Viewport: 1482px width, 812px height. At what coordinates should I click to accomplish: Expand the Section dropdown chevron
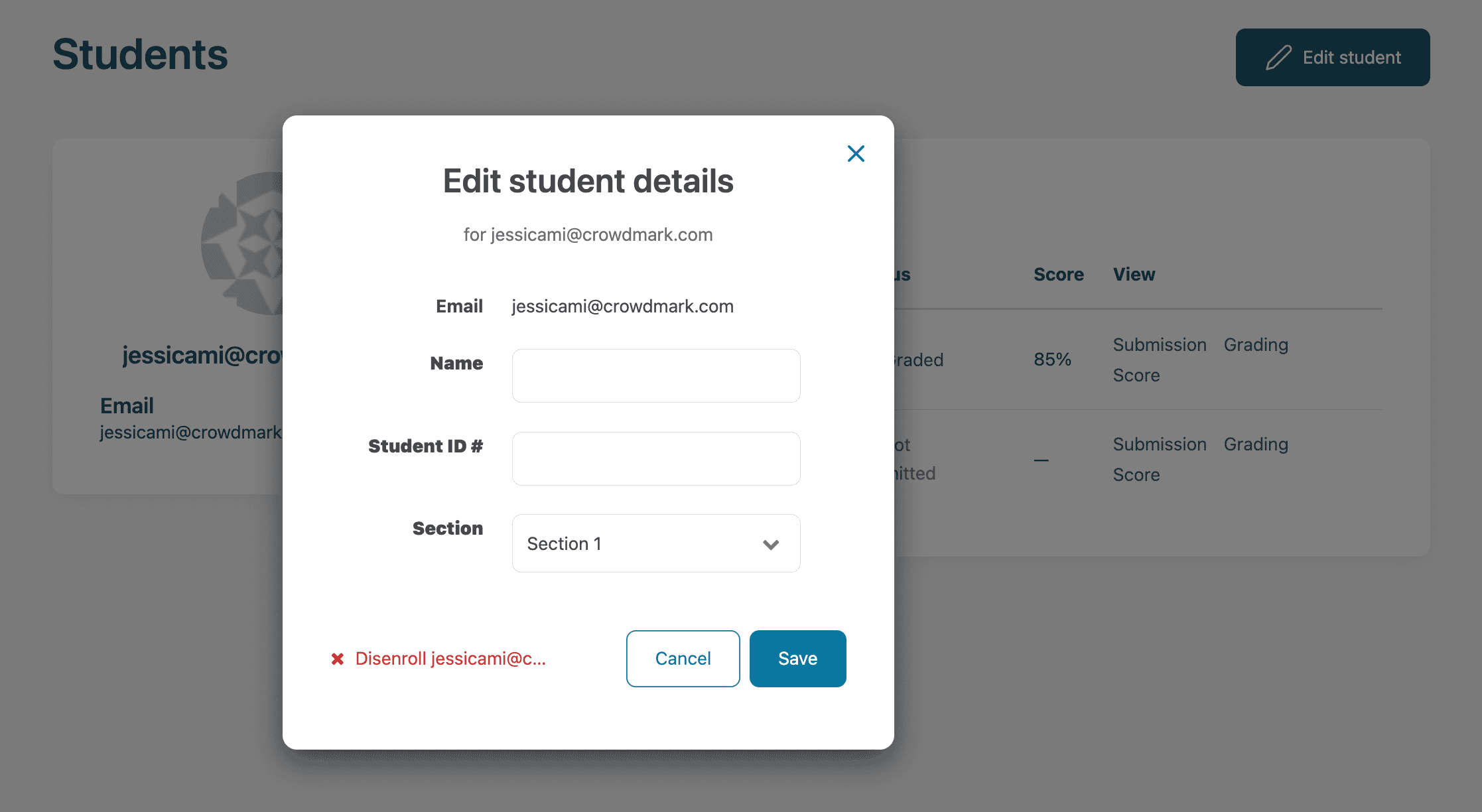[x=770, y=545]
